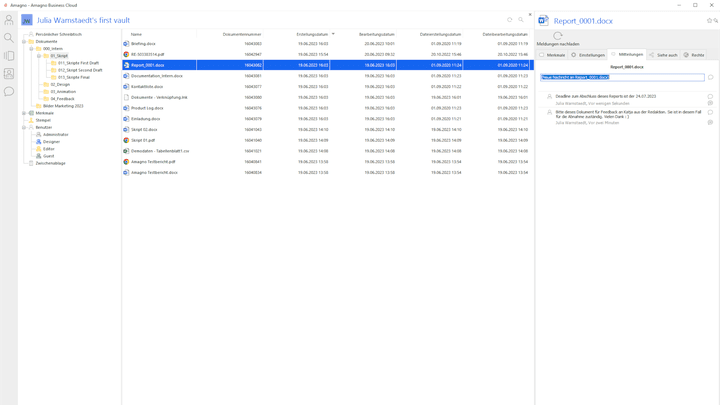Refresh the file list with the reload icon
Screen dimensions: 720x405
509,20
